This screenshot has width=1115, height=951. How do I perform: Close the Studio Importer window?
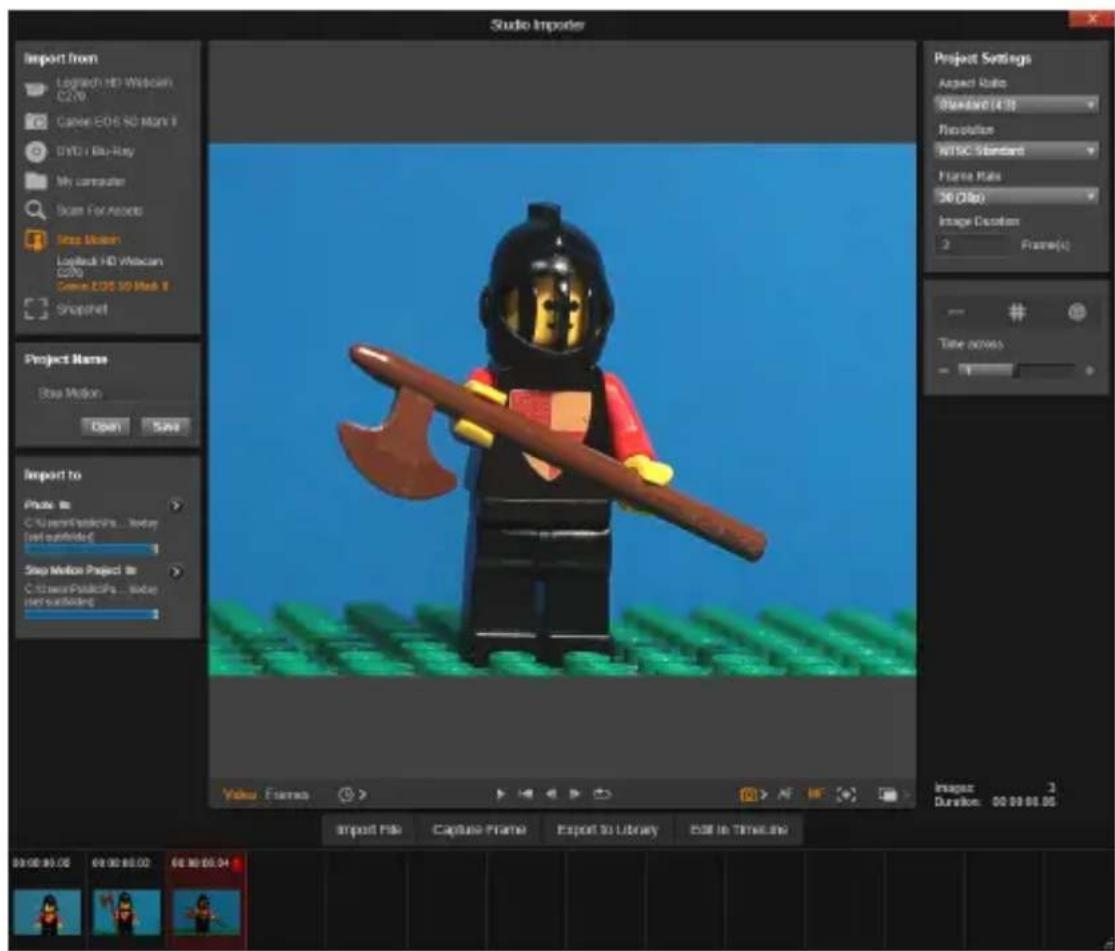(x=1092, y=19)
